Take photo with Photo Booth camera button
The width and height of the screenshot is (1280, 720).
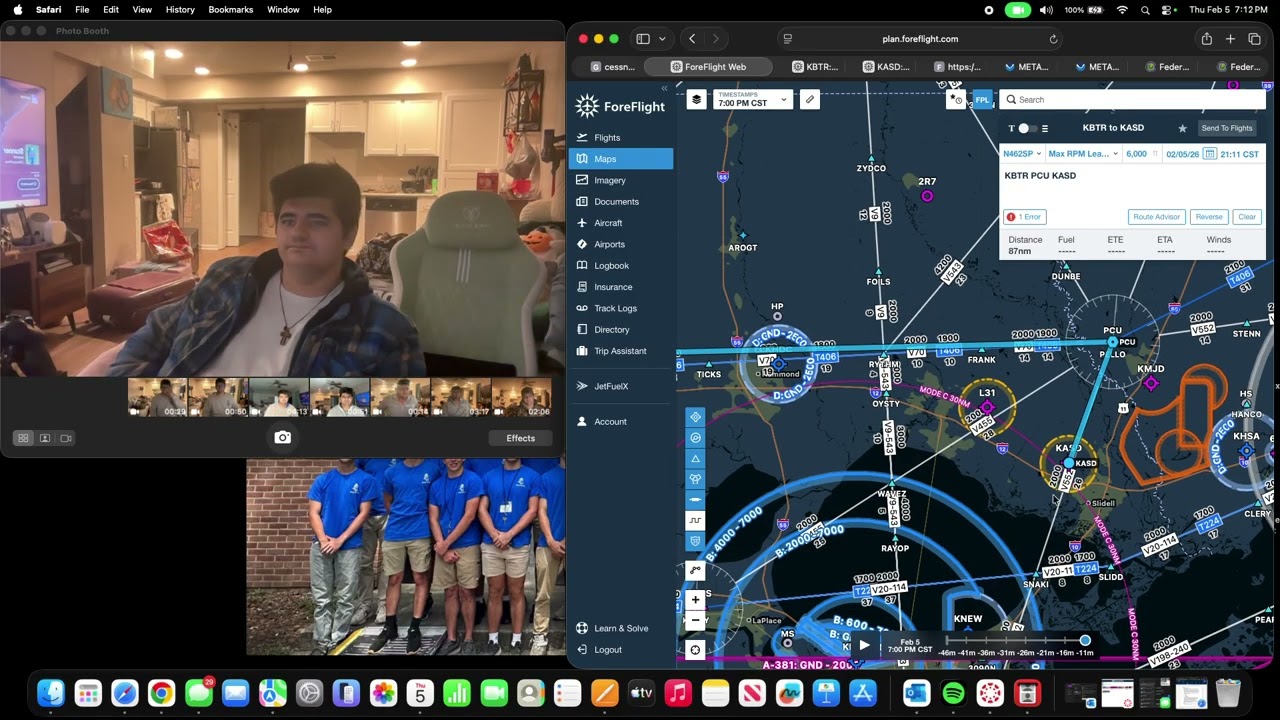point(283,437)
